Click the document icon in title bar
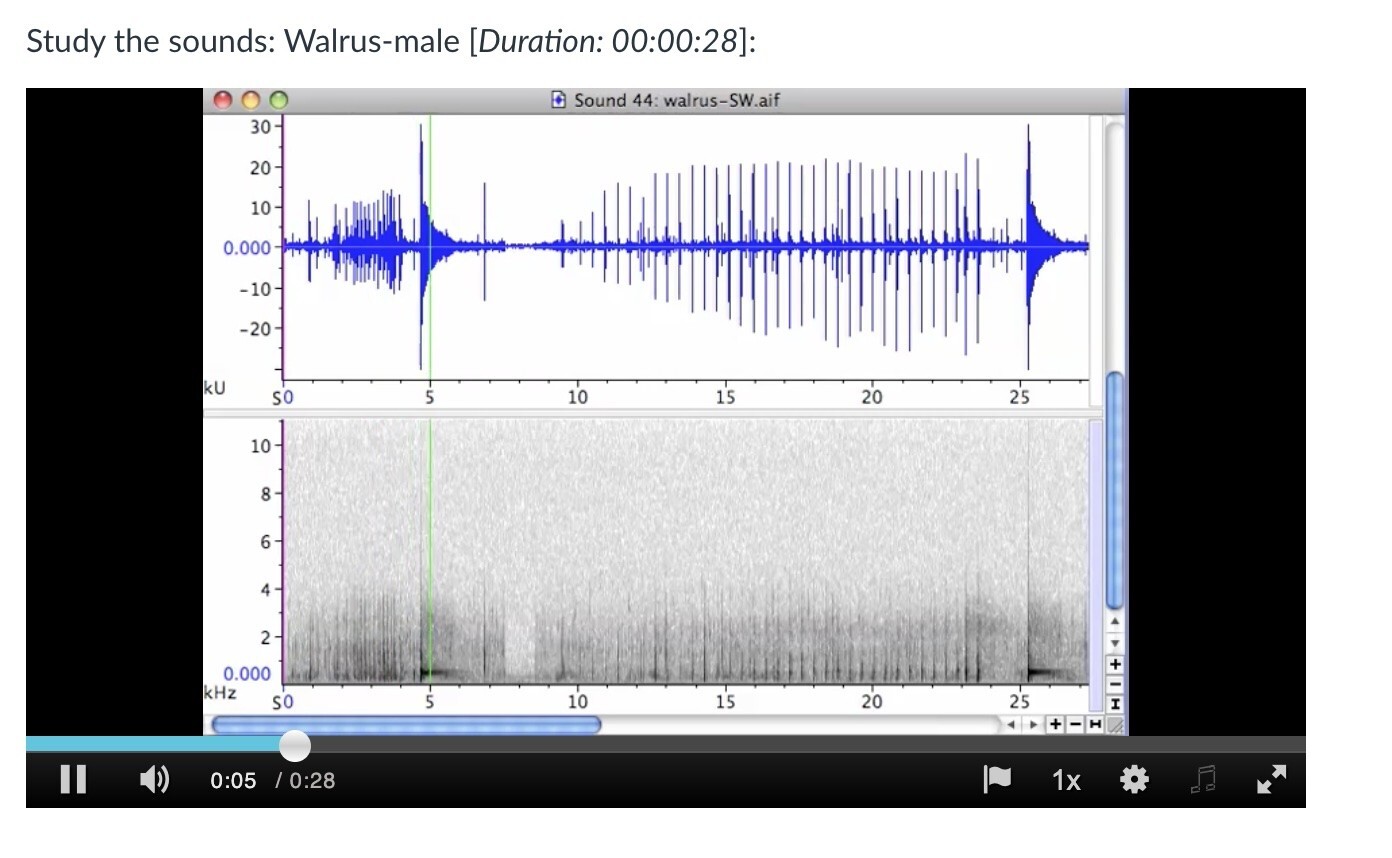The width and height of the screenshot is (1392, 858). tap(559, 100)
